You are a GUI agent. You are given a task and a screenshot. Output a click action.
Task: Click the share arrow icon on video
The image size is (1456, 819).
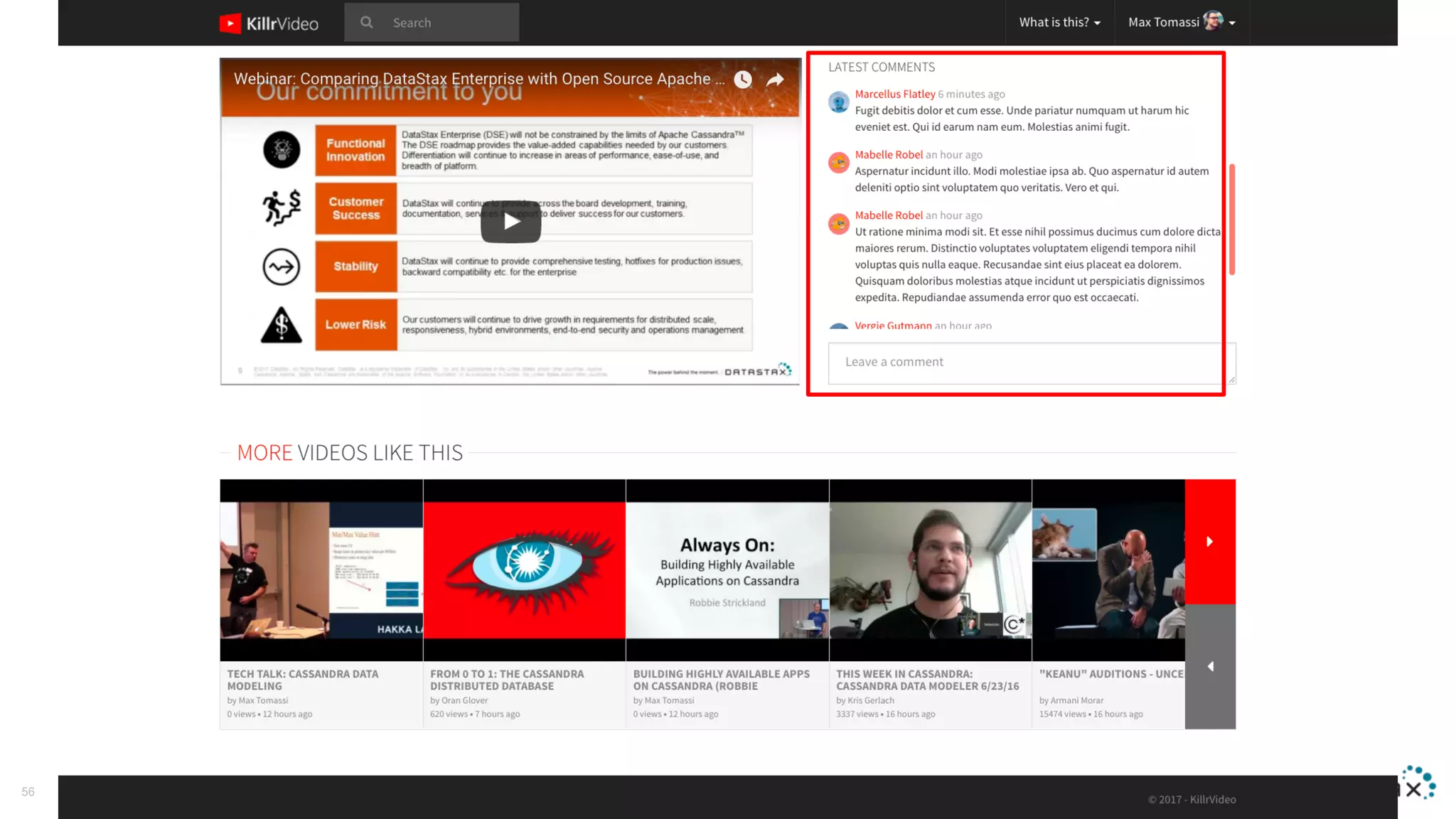pyautogui.click(x=775, y=80)
